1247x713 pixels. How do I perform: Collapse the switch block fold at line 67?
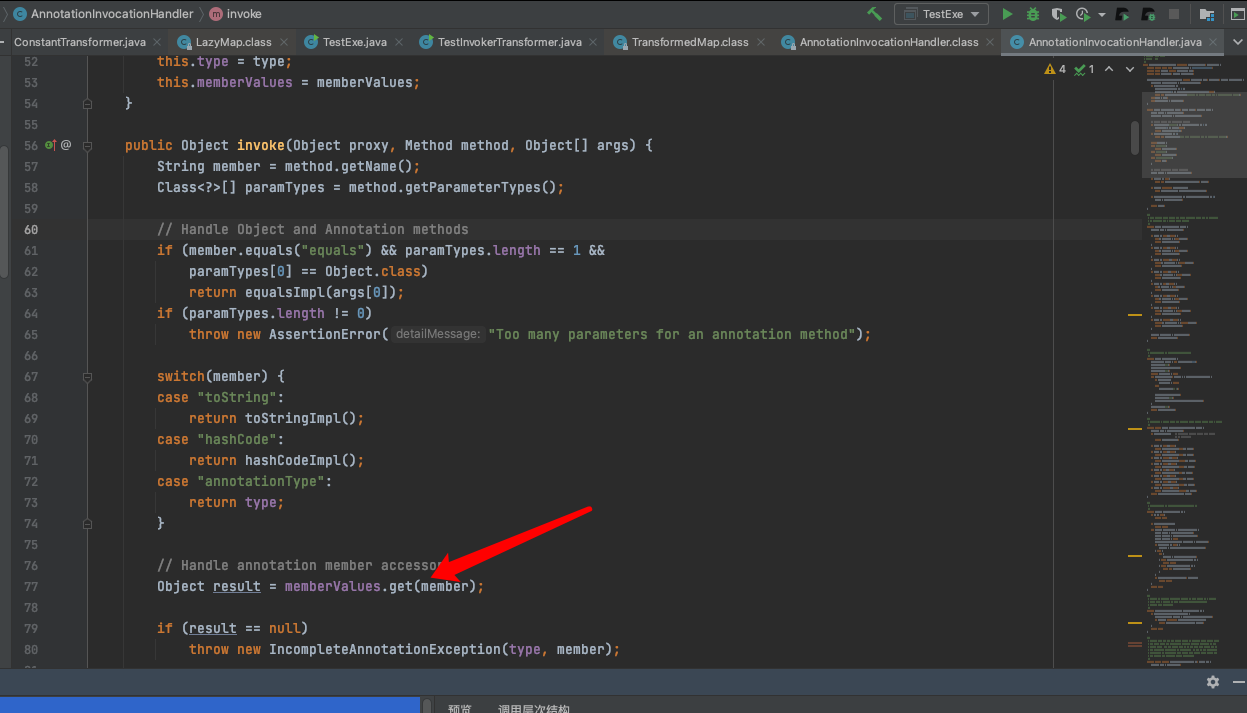87,376
